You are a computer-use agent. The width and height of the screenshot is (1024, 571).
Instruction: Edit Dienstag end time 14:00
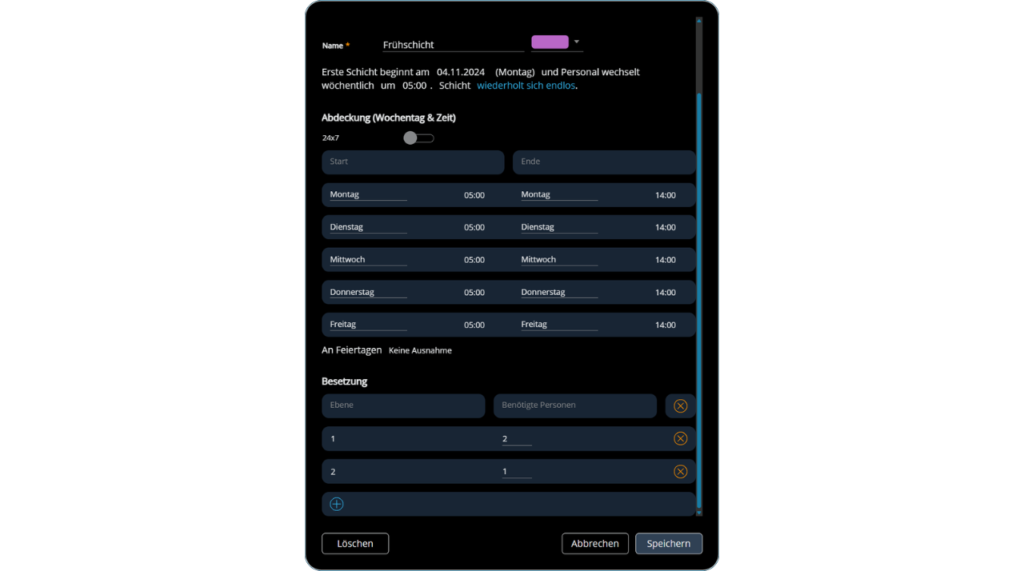click(665, 227)
